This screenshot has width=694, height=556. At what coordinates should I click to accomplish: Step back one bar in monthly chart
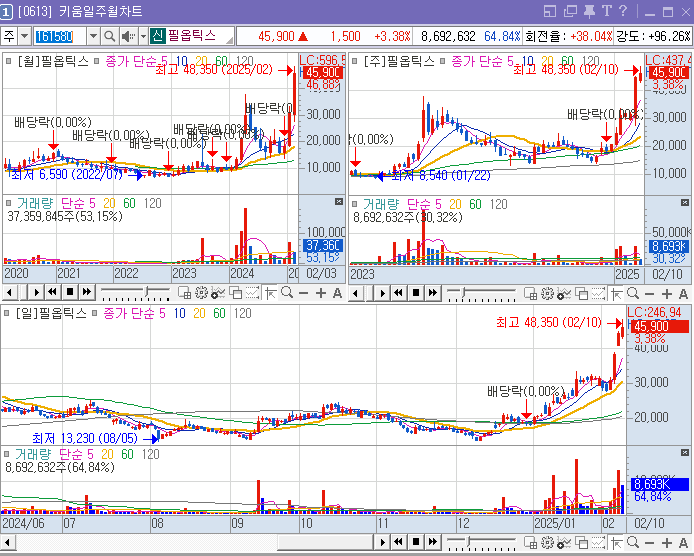[x=10, y=293]
